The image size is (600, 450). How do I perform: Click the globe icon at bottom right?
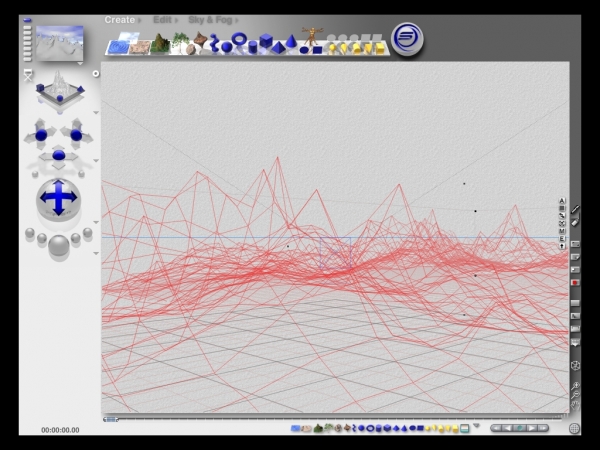574,429
